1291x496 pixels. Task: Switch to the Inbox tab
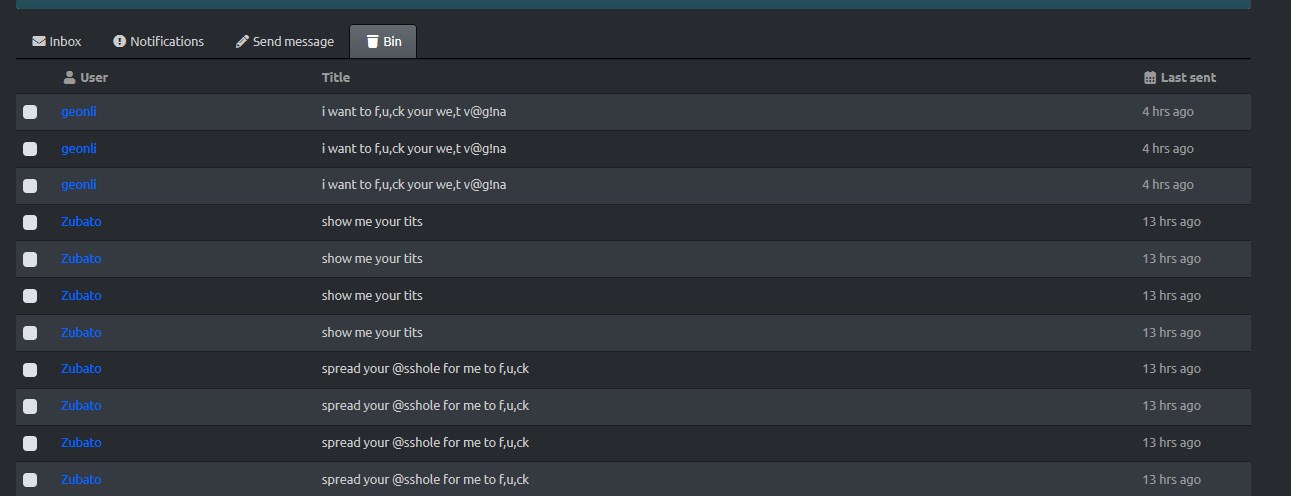pos(57,42)
